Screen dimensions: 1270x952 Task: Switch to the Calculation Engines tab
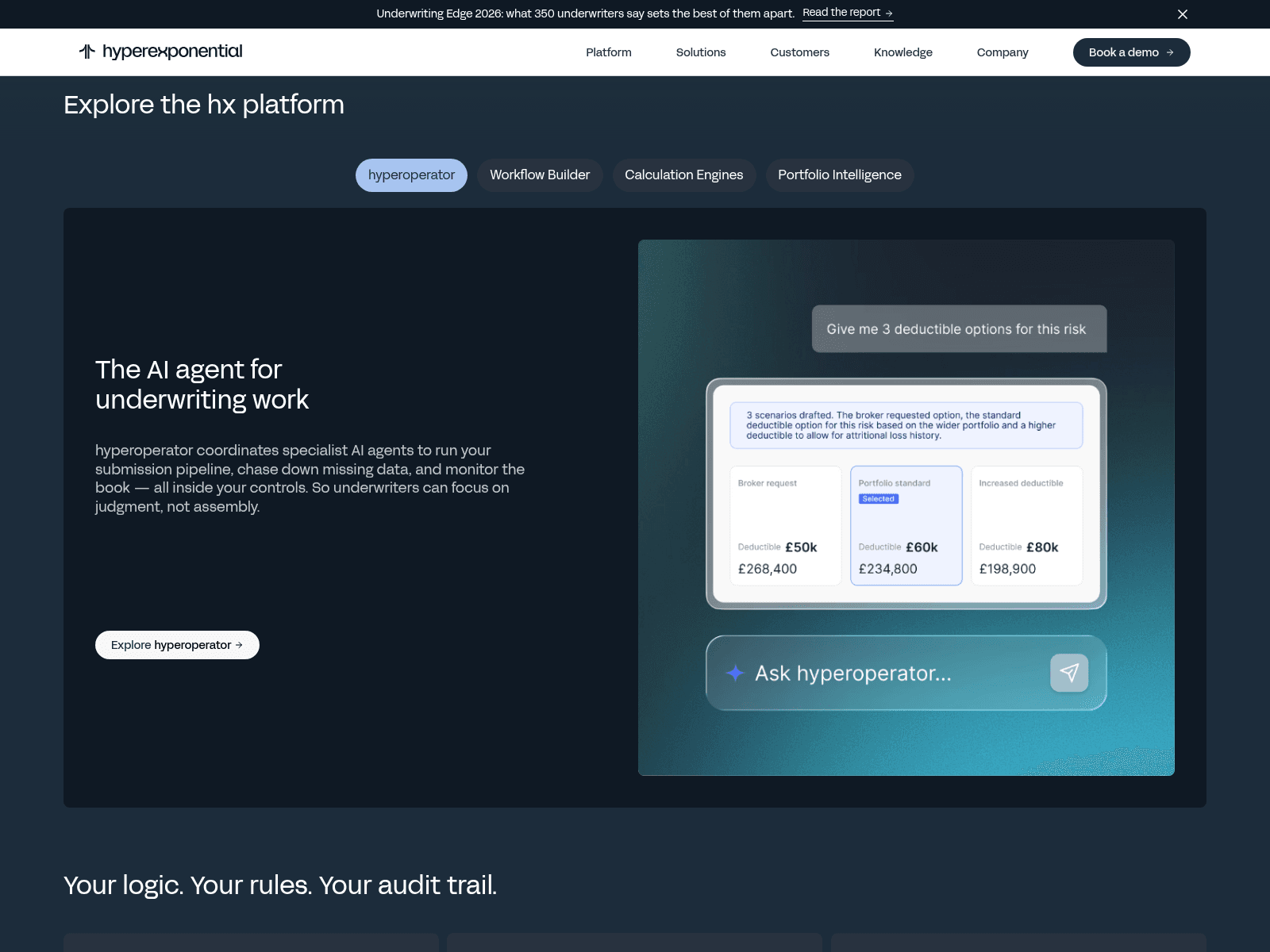[684, 175]
